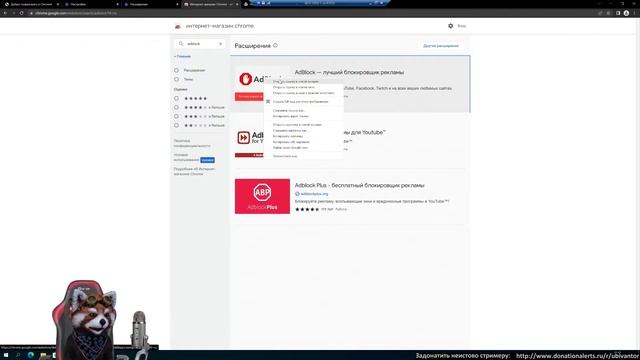Choose 'Open link in new tab' menu entry
Viewport: 640px width, 360px height.
(x=304, y=82)
